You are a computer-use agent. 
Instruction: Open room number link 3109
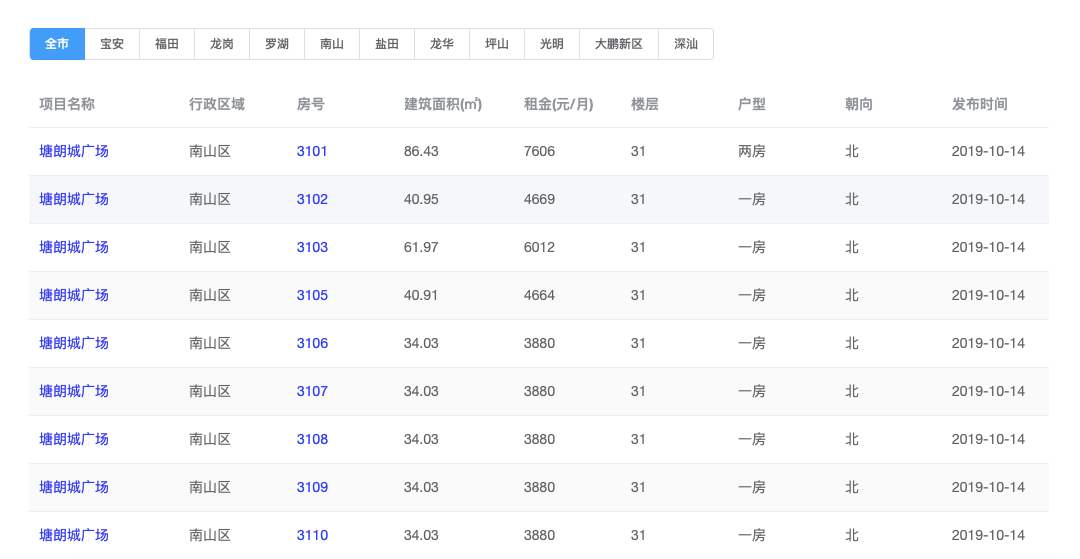(x=312, y=487)
